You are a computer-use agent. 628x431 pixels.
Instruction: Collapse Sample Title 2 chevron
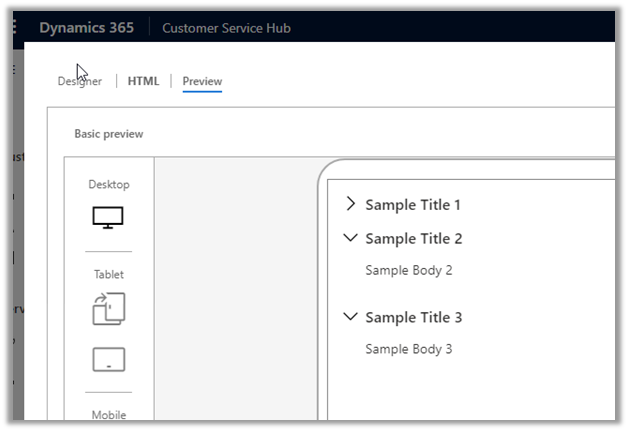point(350,238)
